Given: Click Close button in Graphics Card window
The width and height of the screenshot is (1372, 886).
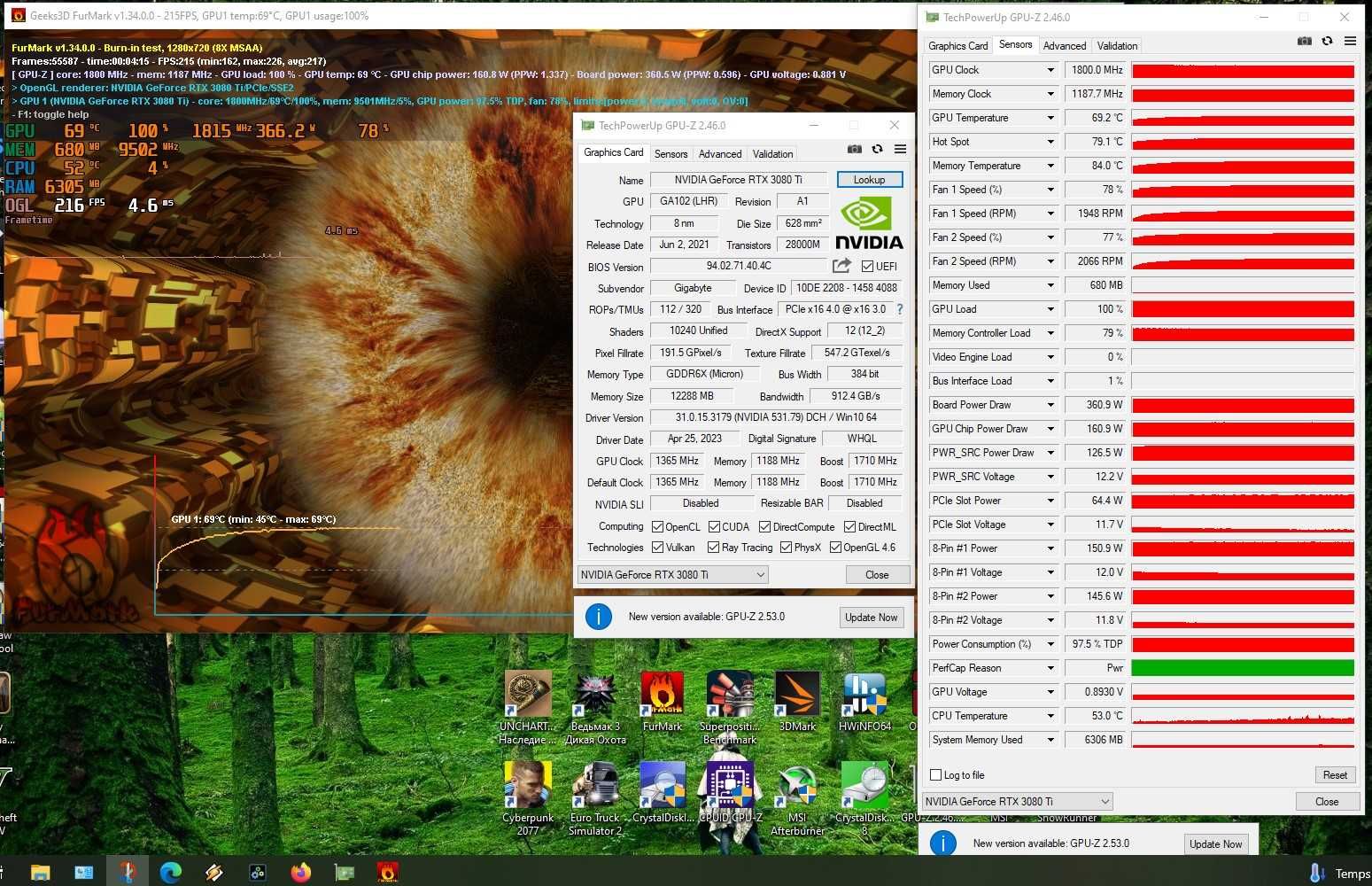Looking at the screenshot, I should click(x=877, y=575).
